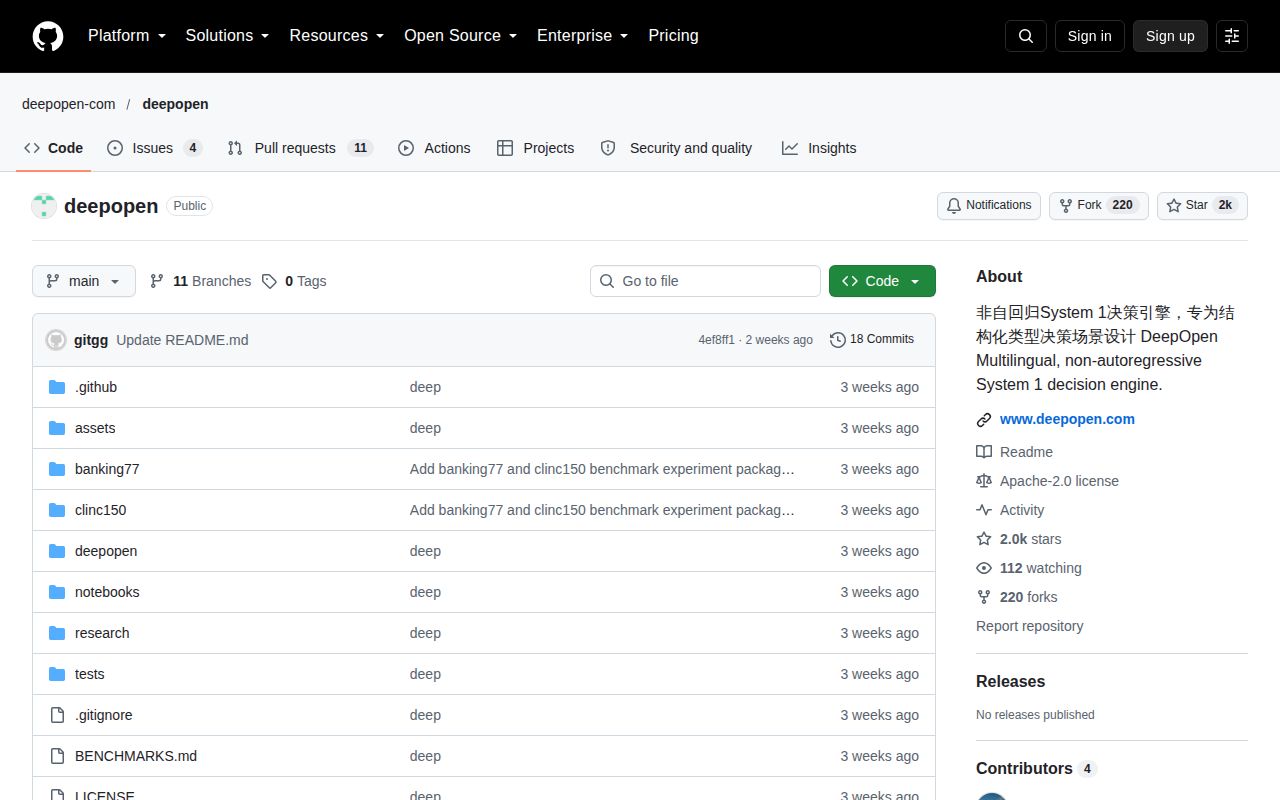Click the branch icon next to 11 Branches
Screen dimensions: 1280x800
coord(157,281)
